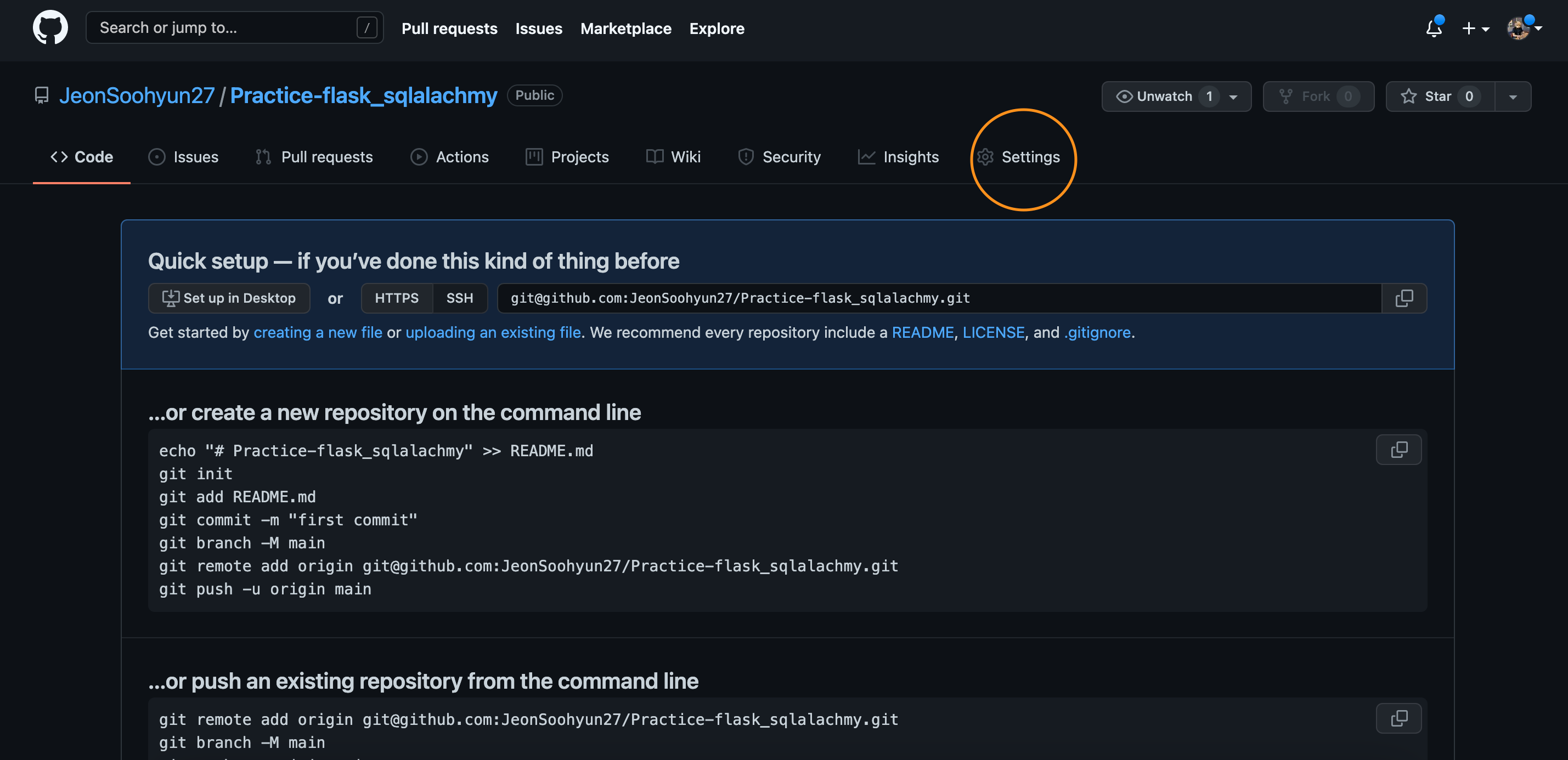
Task: Open the notifications bell
Action: click(1434, 28)
